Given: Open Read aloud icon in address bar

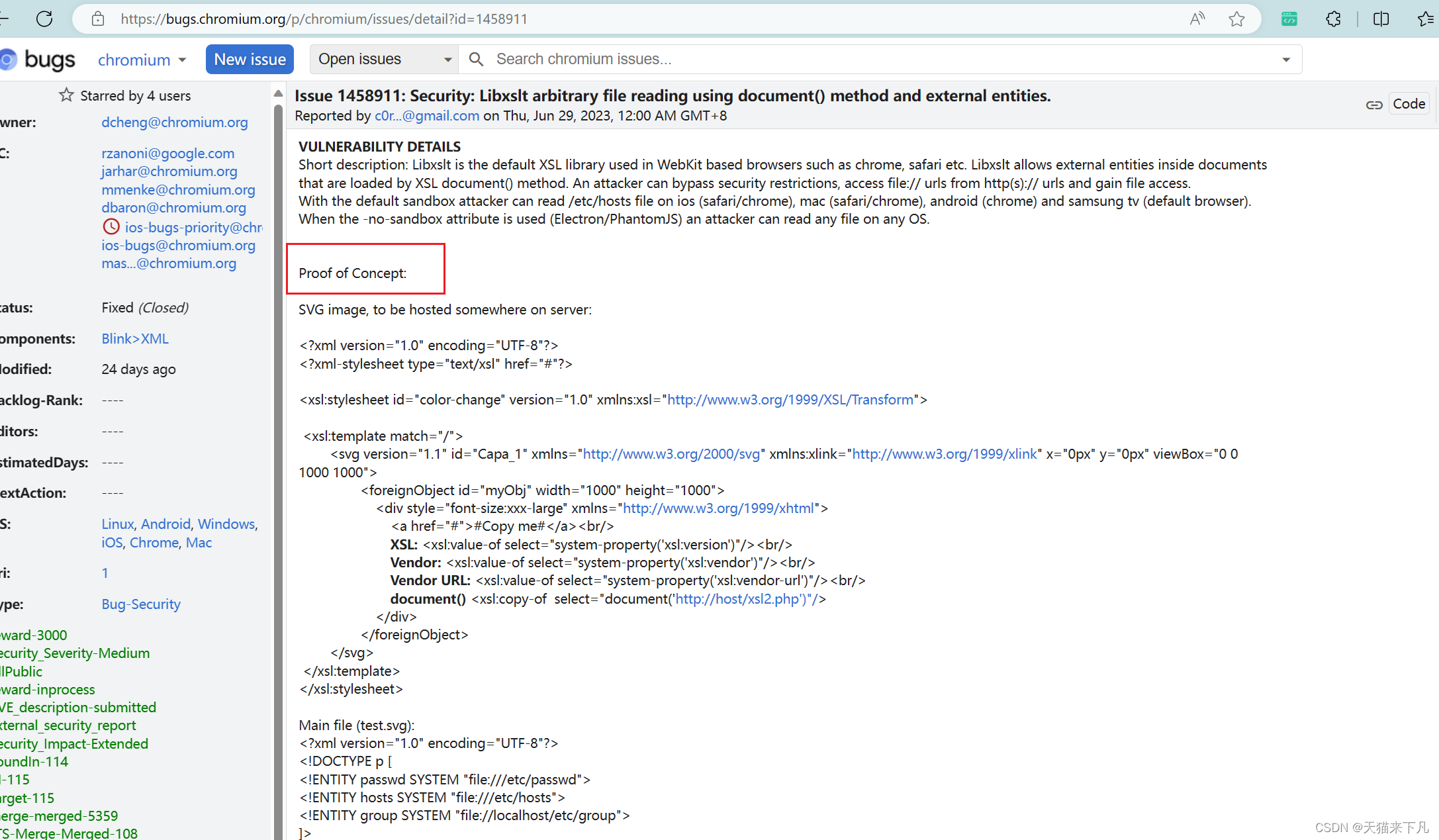Looking at the screenshot, I should pyautogui.click(x=1197, y=19).
